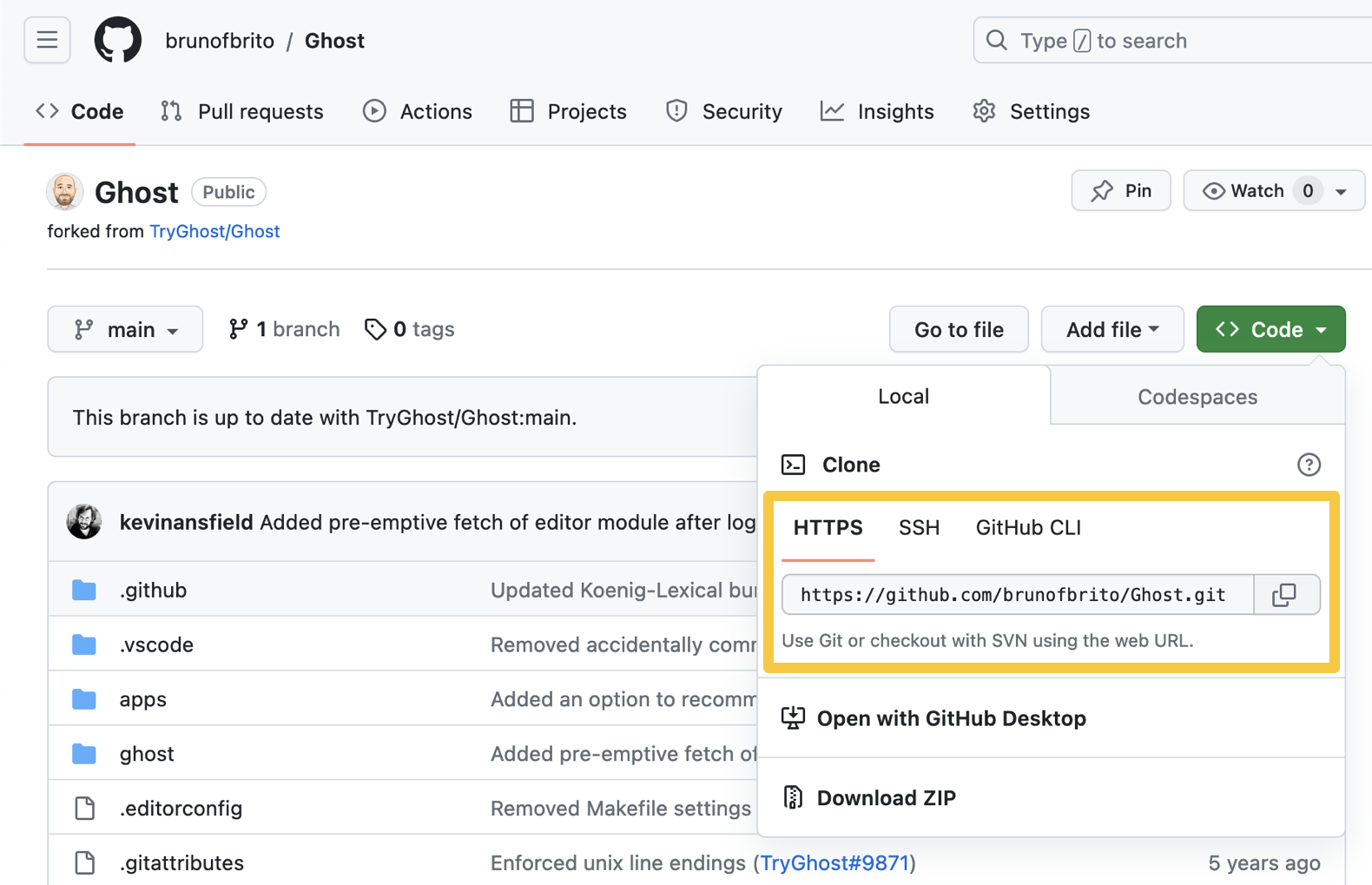This screenshot has width=1372, height=885.
Task: Open the hamburger navigation menu
Action: pyautogui.click(x=47, y=40)
